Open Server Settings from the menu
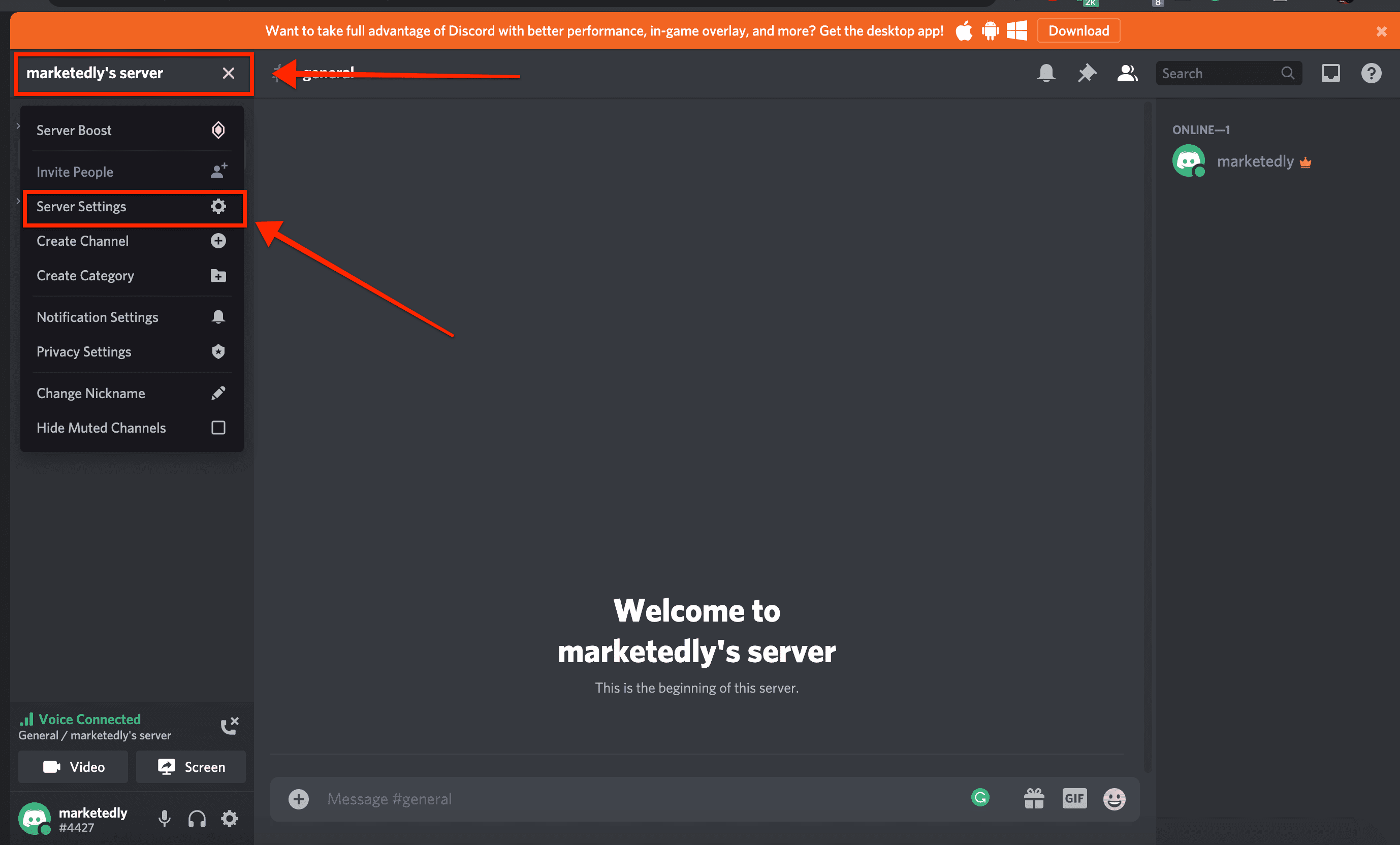 click(x=132, y=206)
